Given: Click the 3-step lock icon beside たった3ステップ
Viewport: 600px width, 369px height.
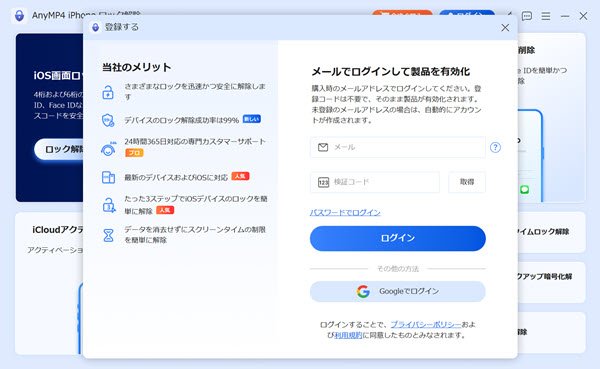Looking at the screenshot, I should coord(109,205).
